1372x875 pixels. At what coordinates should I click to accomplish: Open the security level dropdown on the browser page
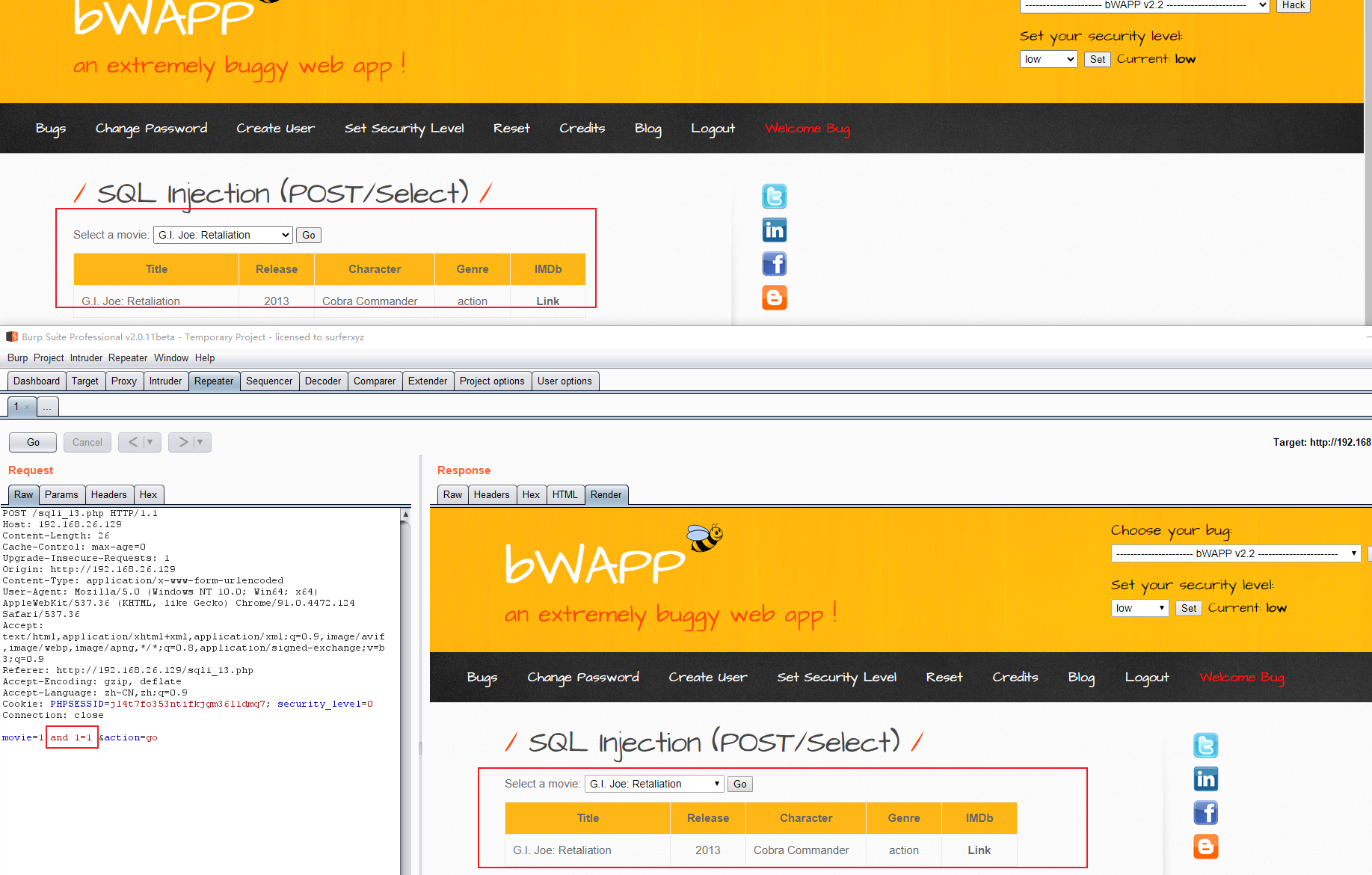coord(1048,59)
